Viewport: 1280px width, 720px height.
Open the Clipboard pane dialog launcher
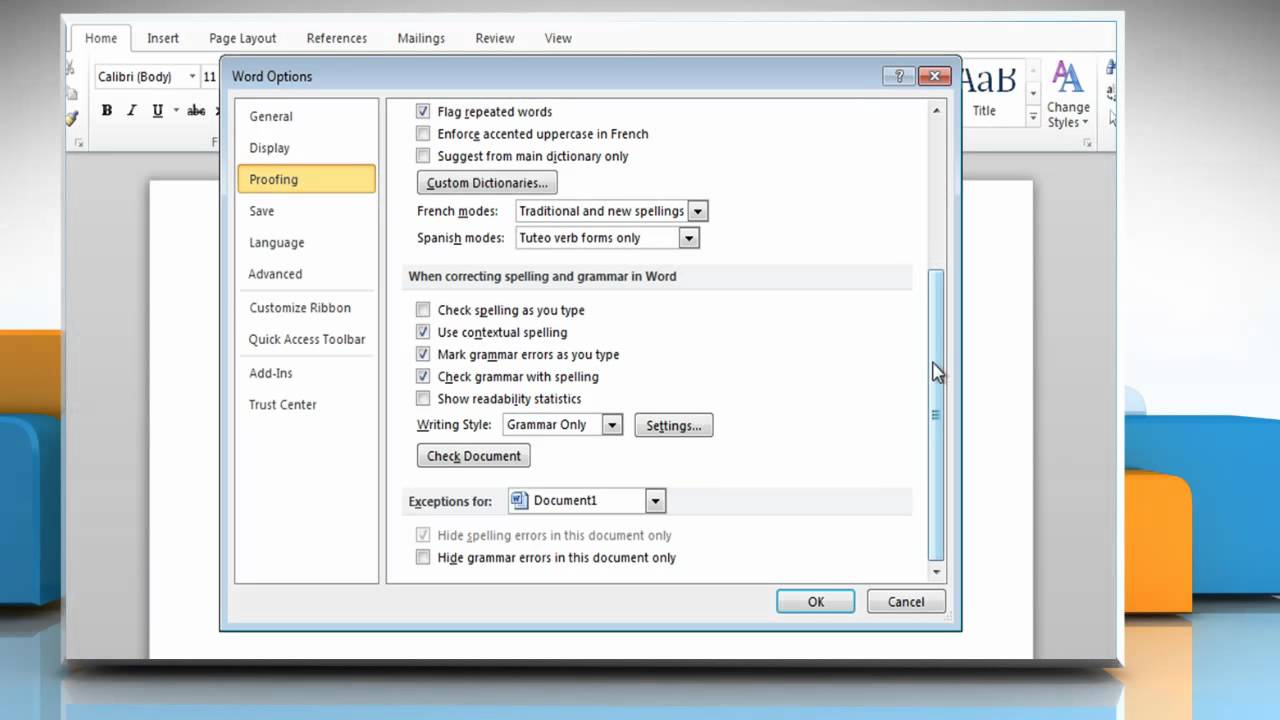pyautogui.click(x=79, y=143)
